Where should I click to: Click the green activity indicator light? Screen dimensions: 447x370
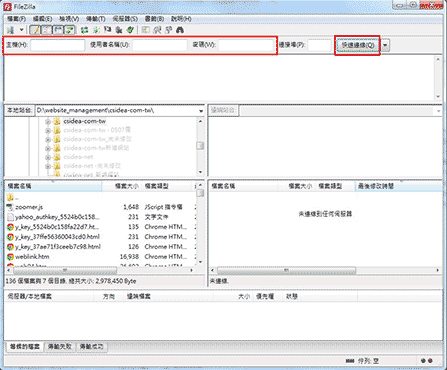[423, 361]
